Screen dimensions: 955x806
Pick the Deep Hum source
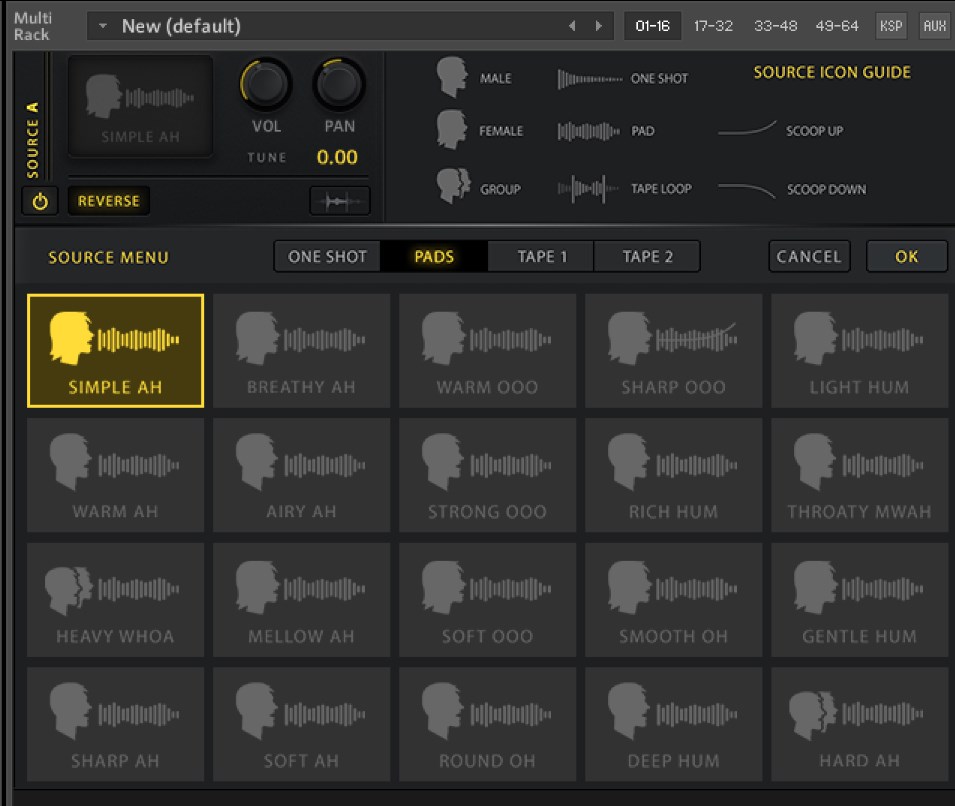pos(673,724)
